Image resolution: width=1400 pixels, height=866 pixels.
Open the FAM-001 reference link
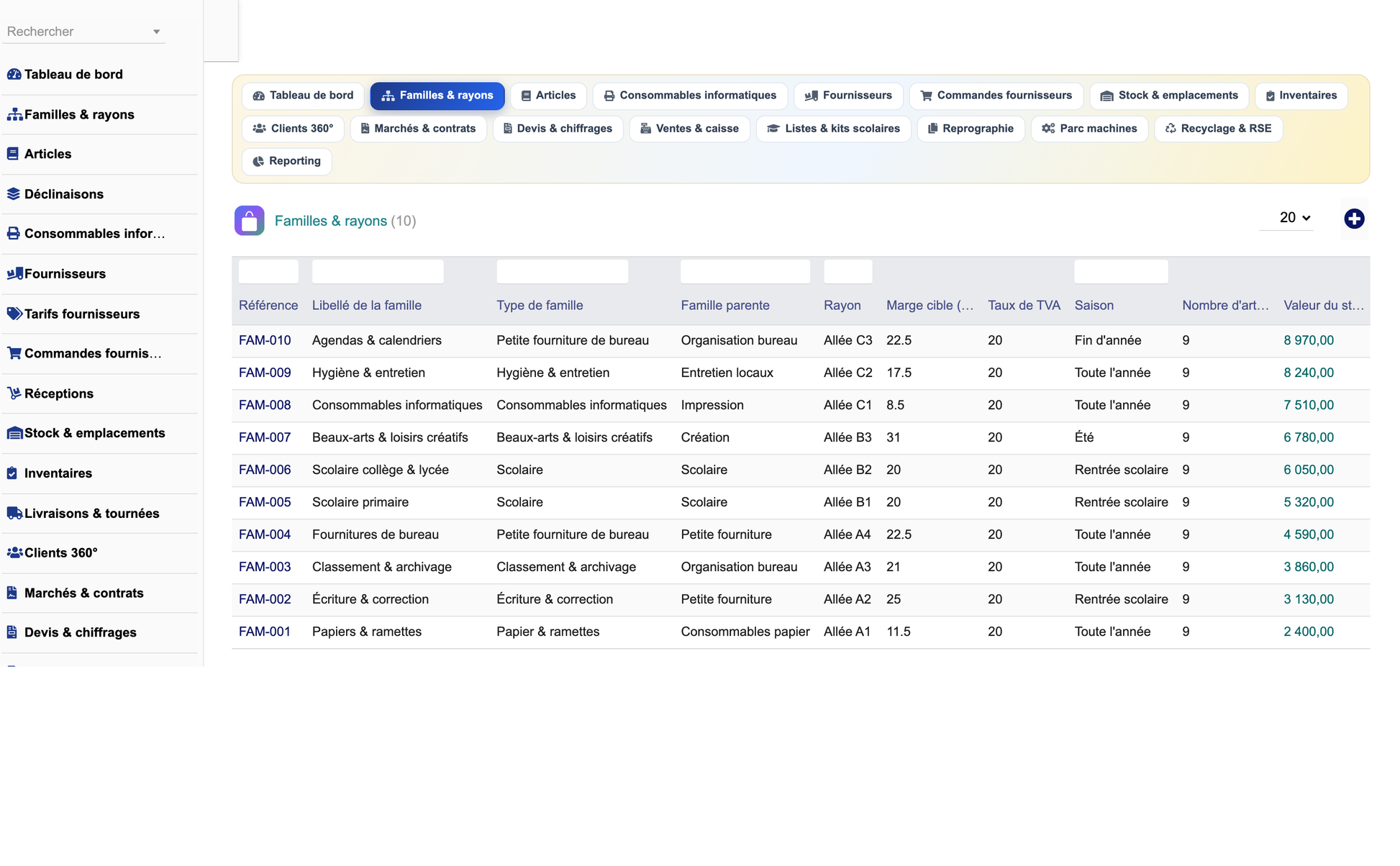click(x=265, y=632)
